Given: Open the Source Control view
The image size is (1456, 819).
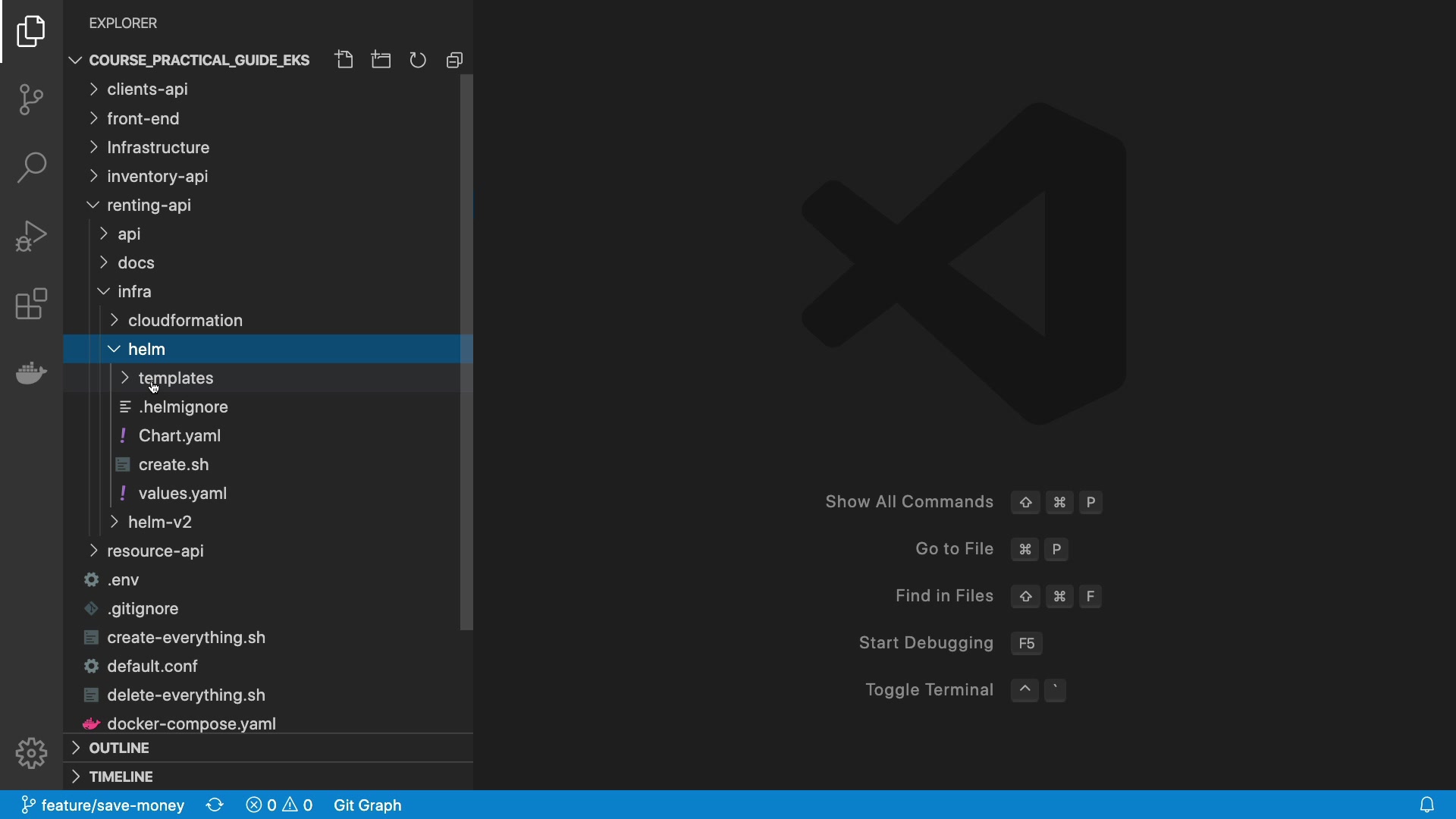Looking at the screenshot, I should pos(31,99).
